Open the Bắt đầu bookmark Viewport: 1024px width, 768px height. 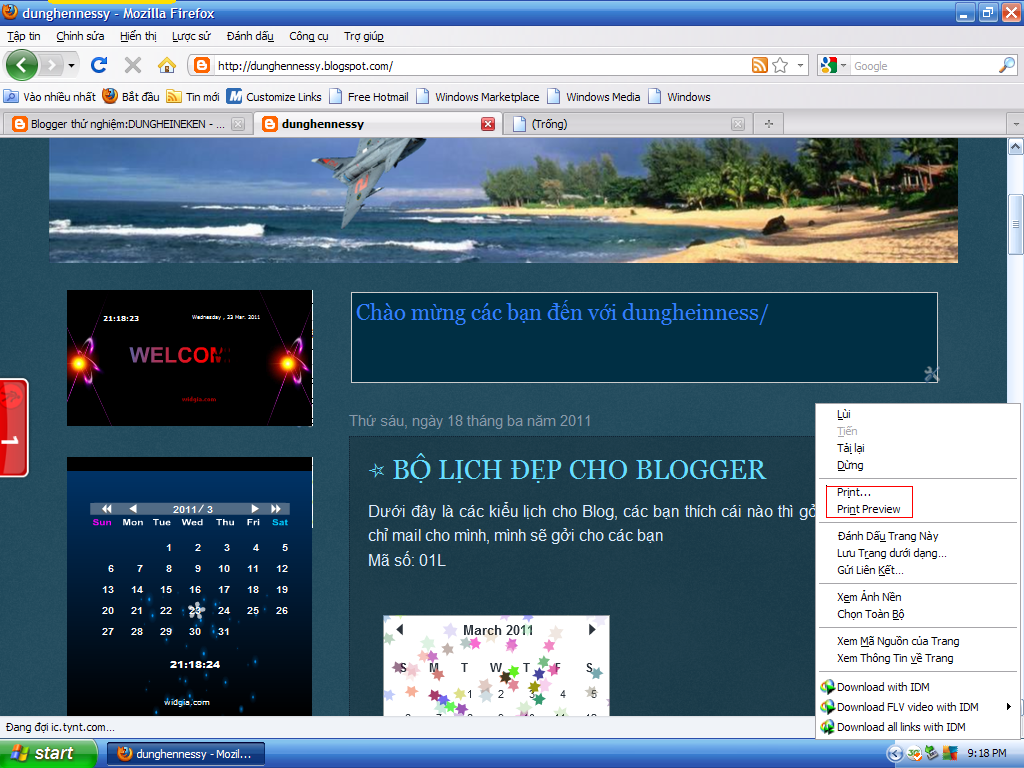click(131, 97)
